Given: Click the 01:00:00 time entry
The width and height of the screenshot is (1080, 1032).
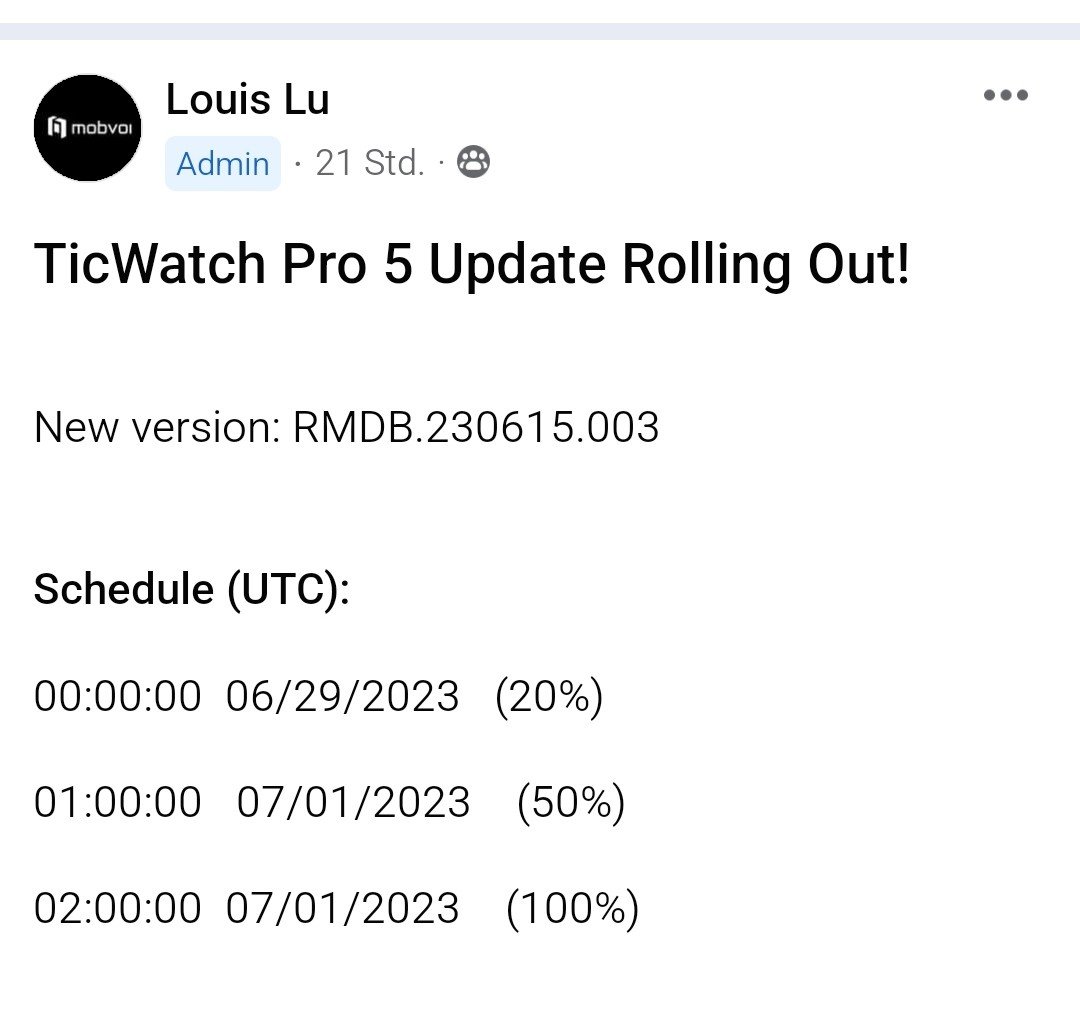Looking at the screenshot, I should [118, 802].
